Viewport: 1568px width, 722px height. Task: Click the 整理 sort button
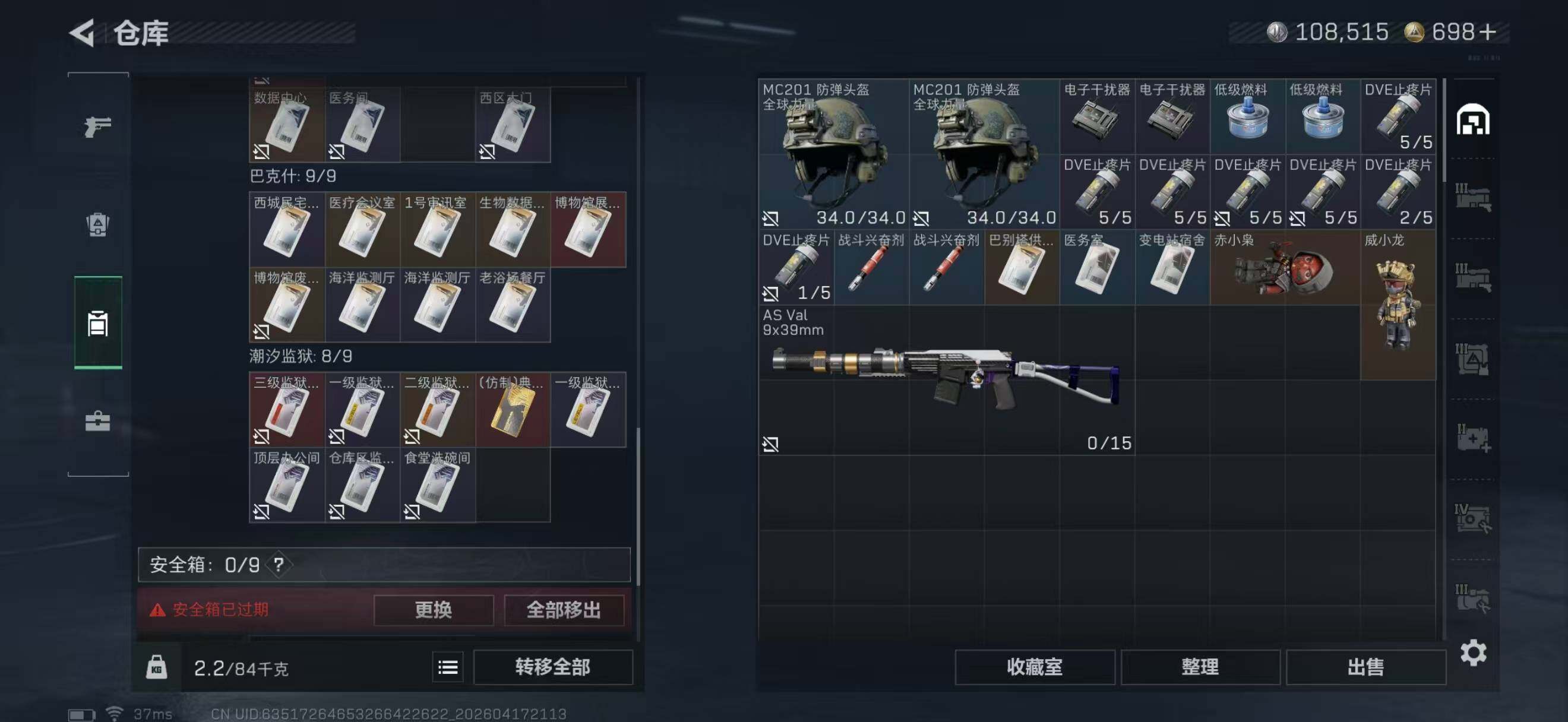[1200, 667]
